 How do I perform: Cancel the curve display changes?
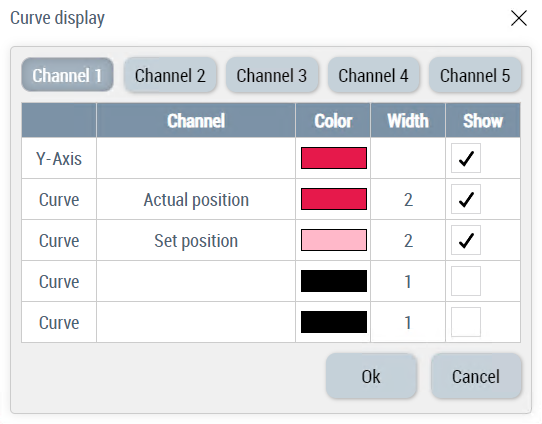tap(476, 376)
